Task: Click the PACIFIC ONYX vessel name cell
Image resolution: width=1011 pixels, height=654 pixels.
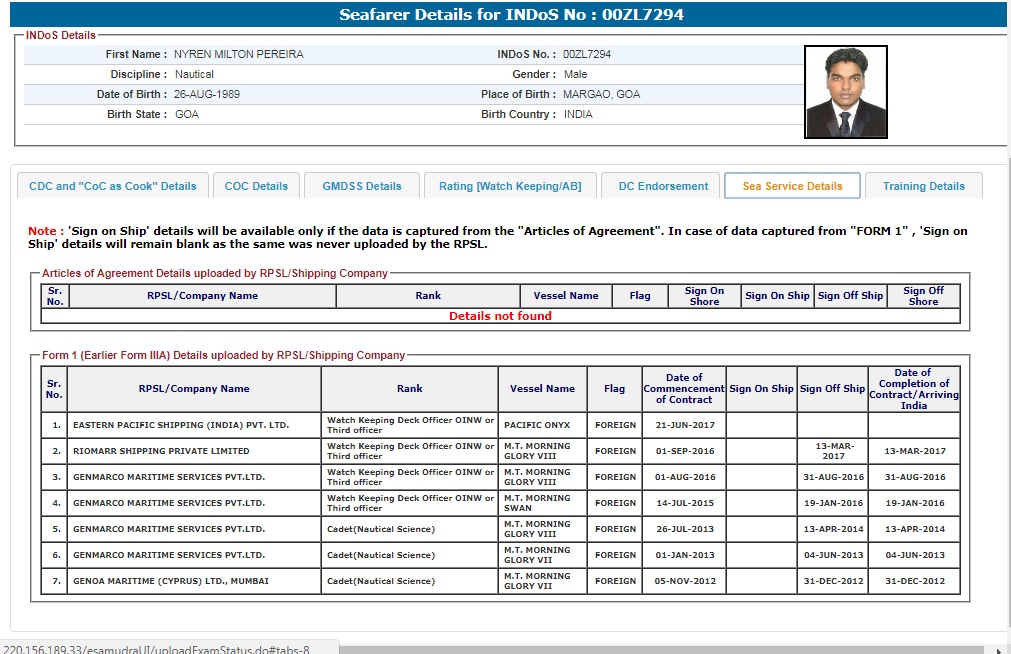Action: click(537, 425)
